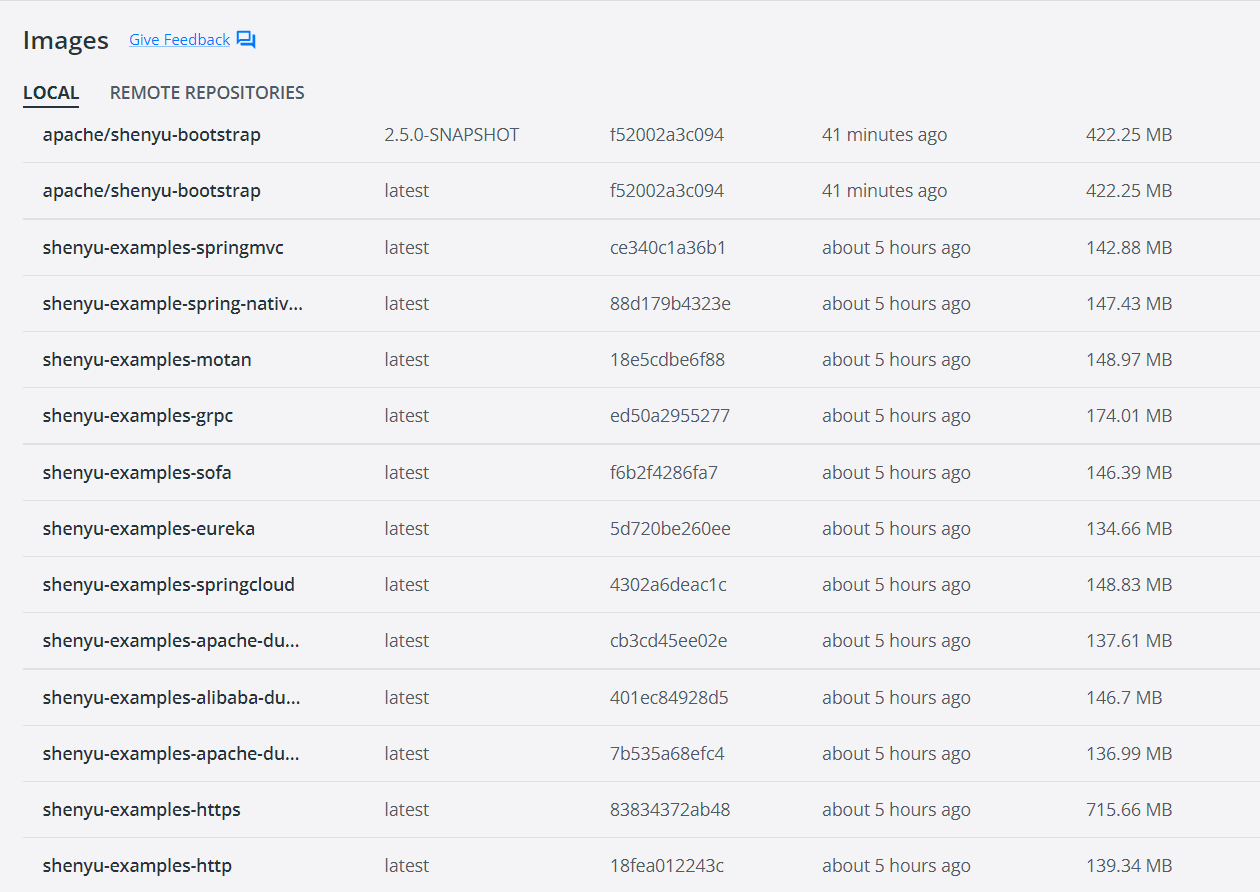Select apache/shenyu-bootstrap name in the latest row
Viewport: 1260px width, 892px height.
[152, 191]
